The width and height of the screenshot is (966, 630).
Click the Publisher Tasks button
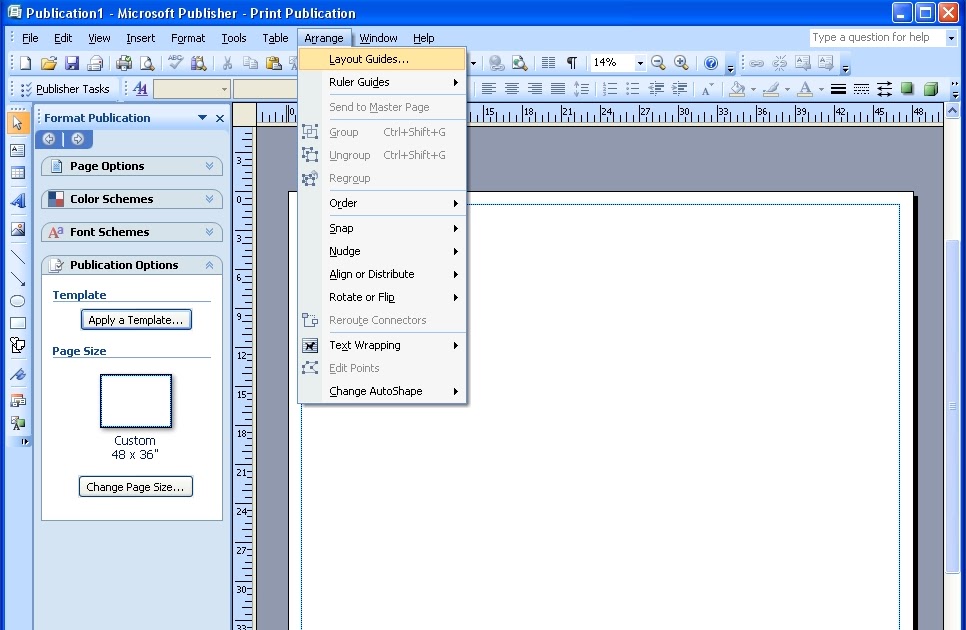pos(65,89)
